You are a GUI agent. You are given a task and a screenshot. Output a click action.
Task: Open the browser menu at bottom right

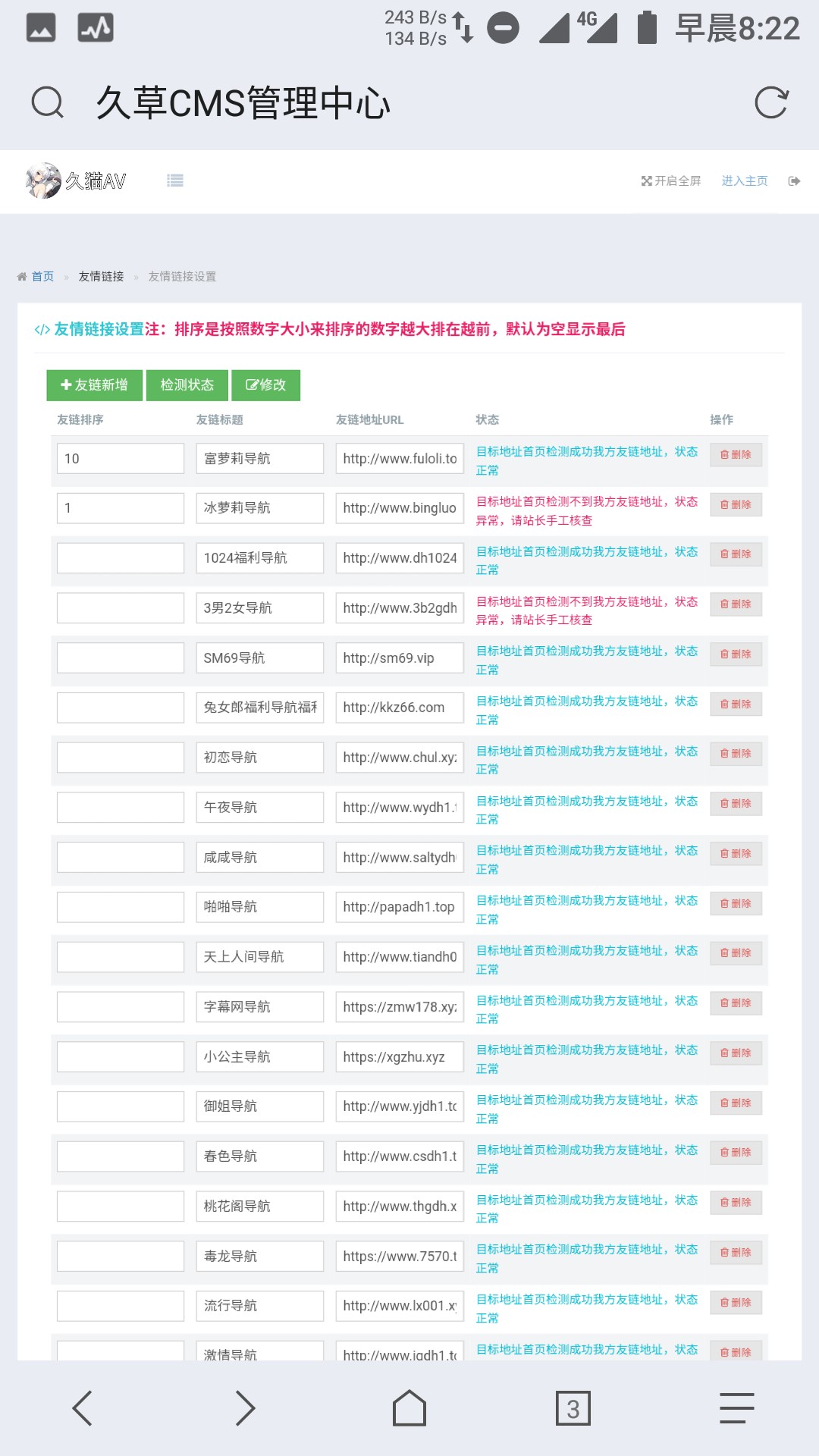733,1407
